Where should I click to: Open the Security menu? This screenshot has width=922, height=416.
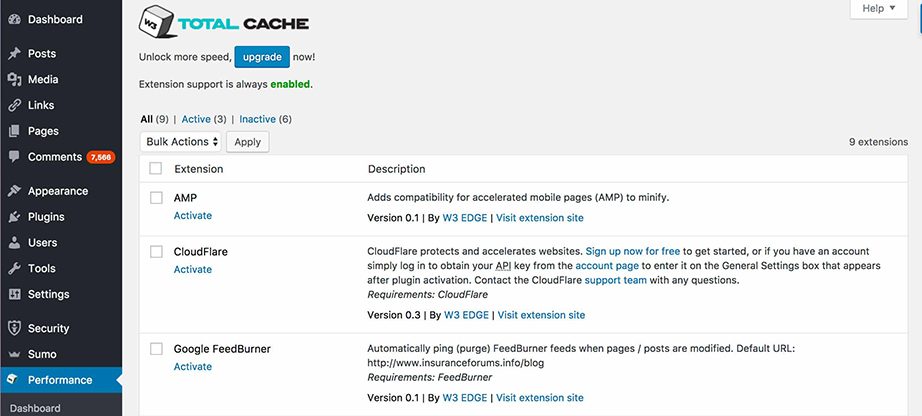(48, 328)
